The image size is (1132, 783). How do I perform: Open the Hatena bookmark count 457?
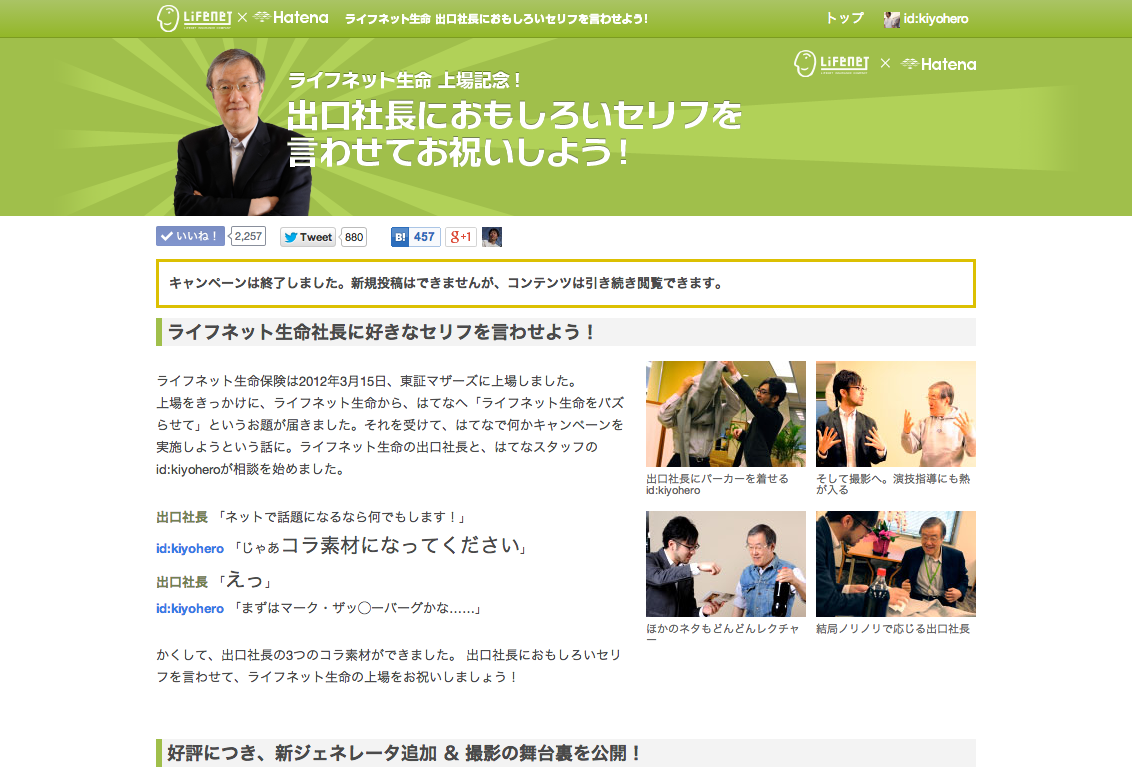[x=424, y=237]
